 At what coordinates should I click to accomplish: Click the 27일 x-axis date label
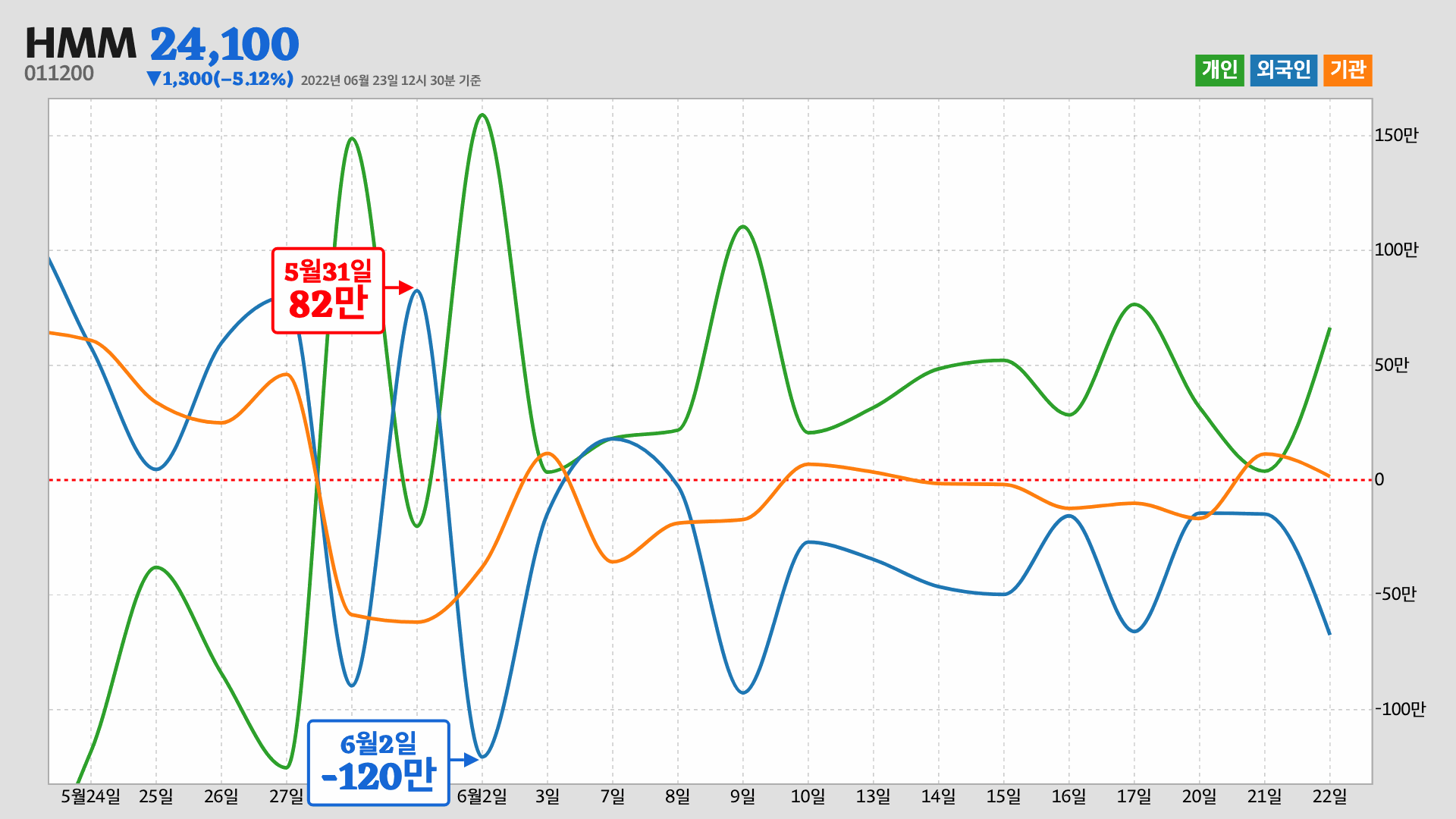tap(287, 797)
